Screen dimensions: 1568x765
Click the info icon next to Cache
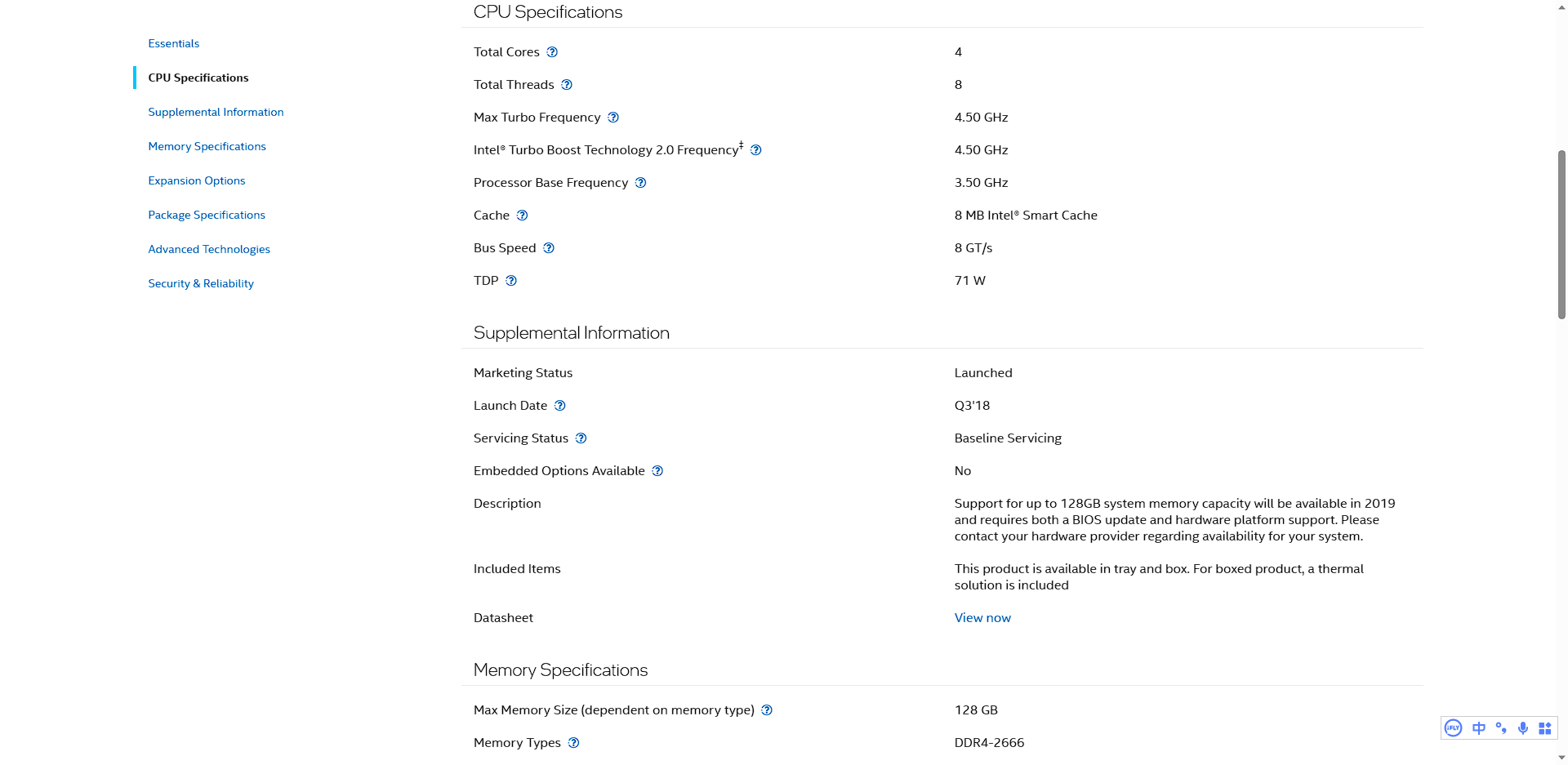pyautogui.click(x=522, y=216)
